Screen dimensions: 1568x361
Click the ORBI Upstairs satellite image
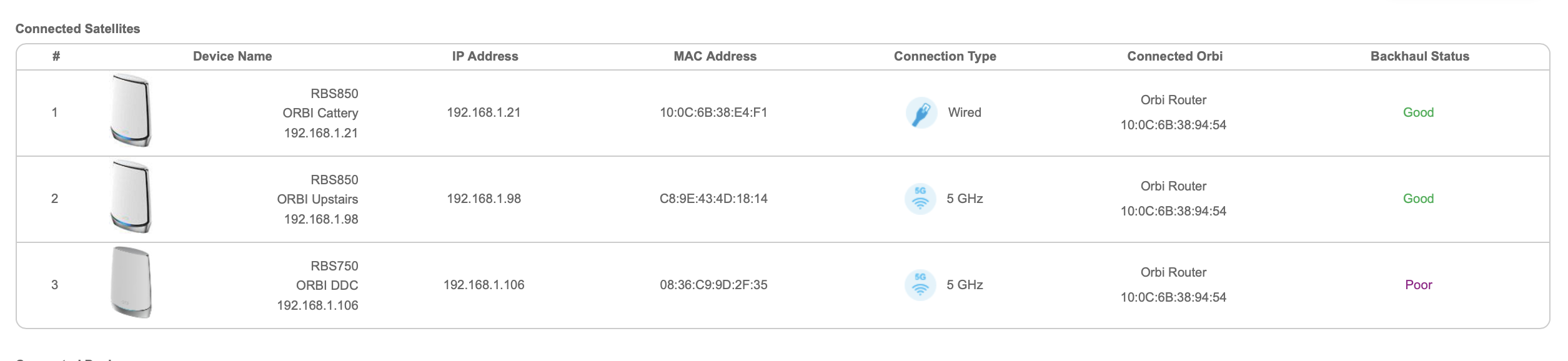tap(131, 197)
